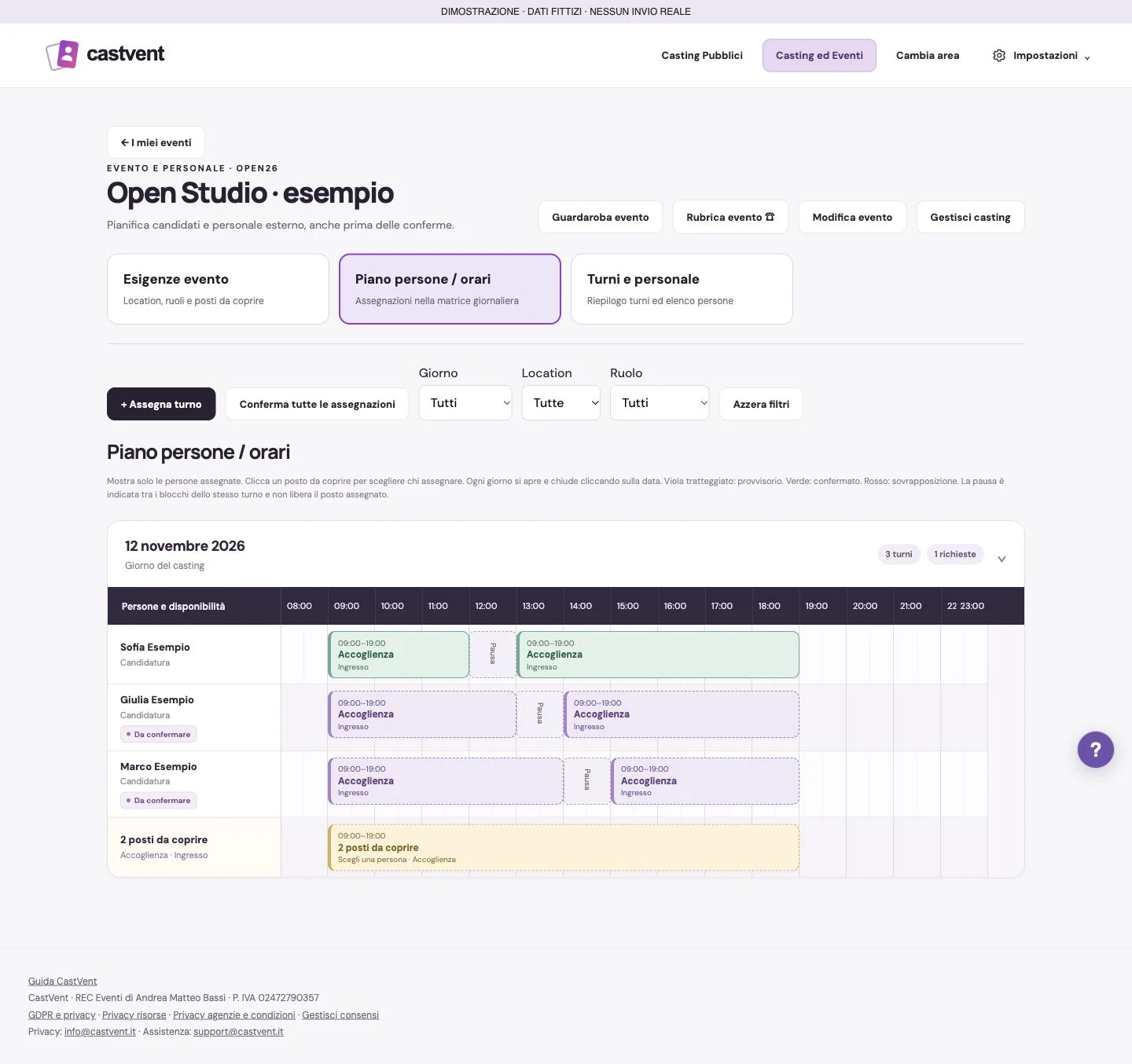
Task: Open Privacy agenzie e condizioni link
Action: [234, 1015]
